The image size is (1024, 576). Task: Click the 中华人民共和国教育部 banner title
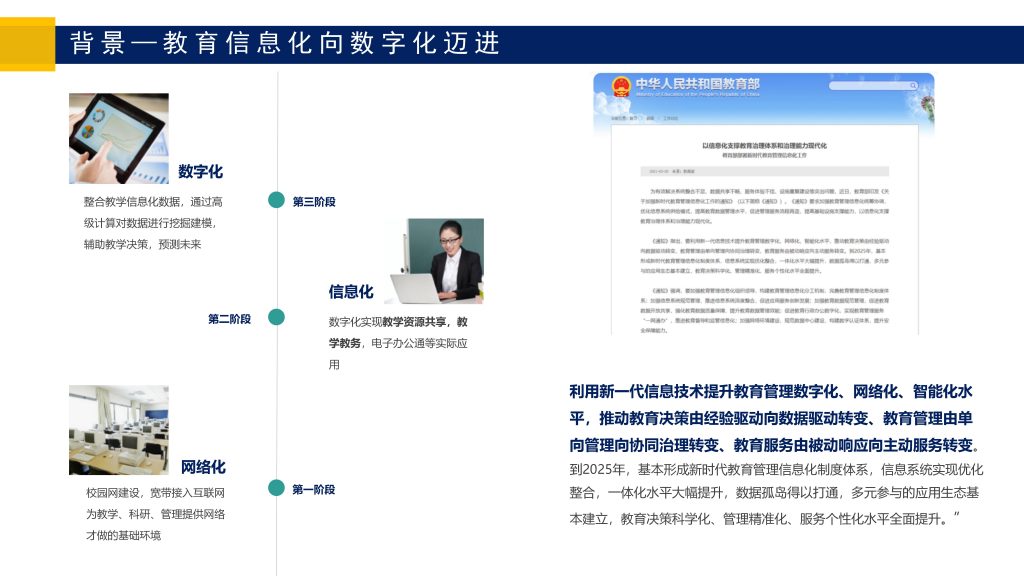697,84
